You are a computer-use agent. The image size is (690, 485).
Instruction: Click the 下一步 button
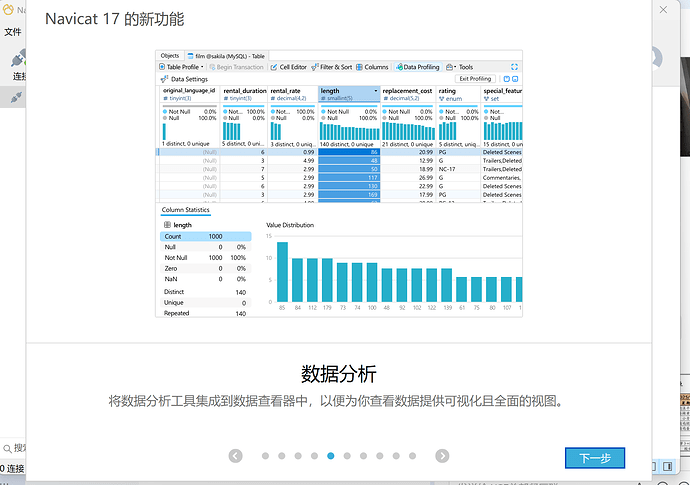coord(594,458)
